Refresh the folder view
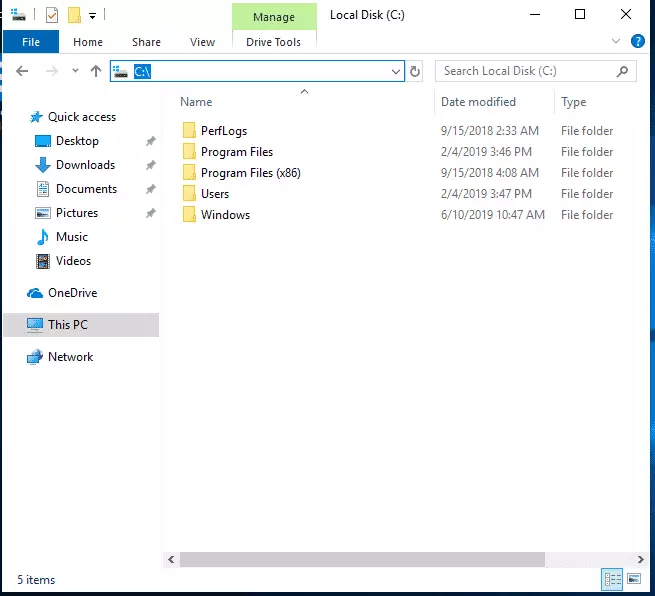 click(414, 71)
